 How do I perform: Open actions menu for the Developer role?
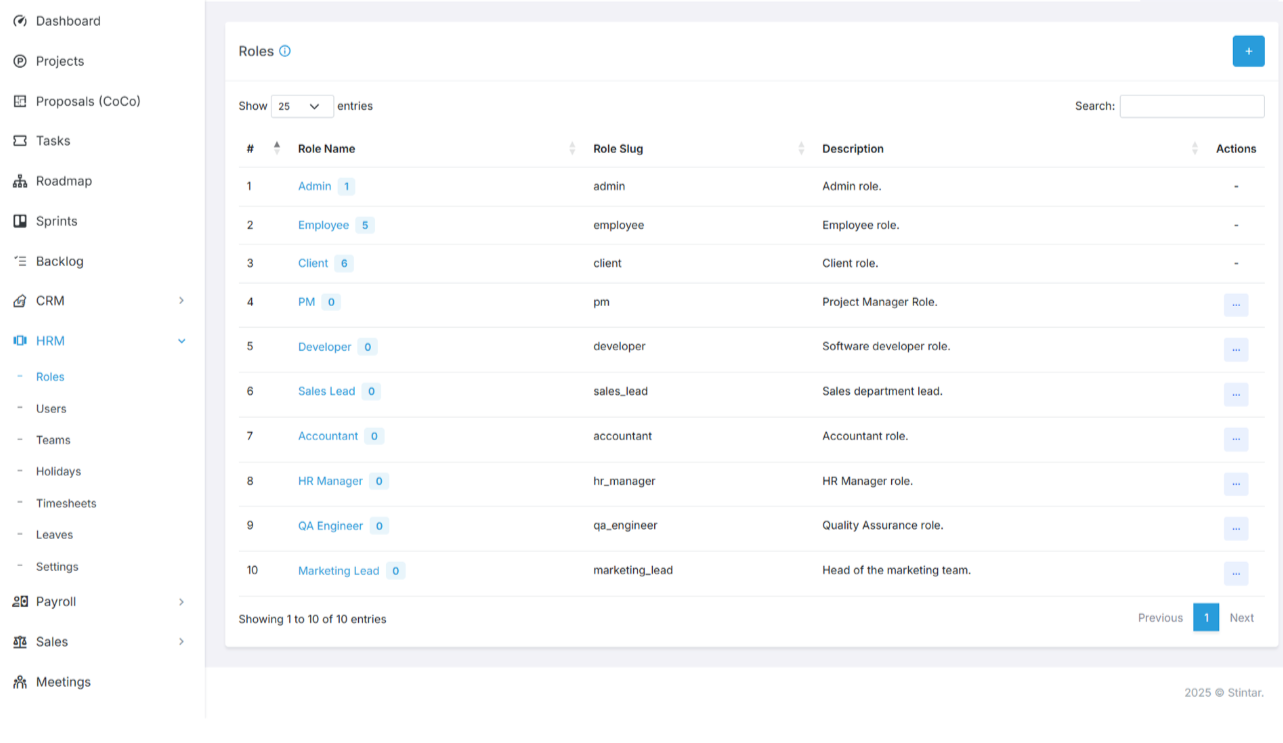pyautogui.click(x=1235, y=349)
